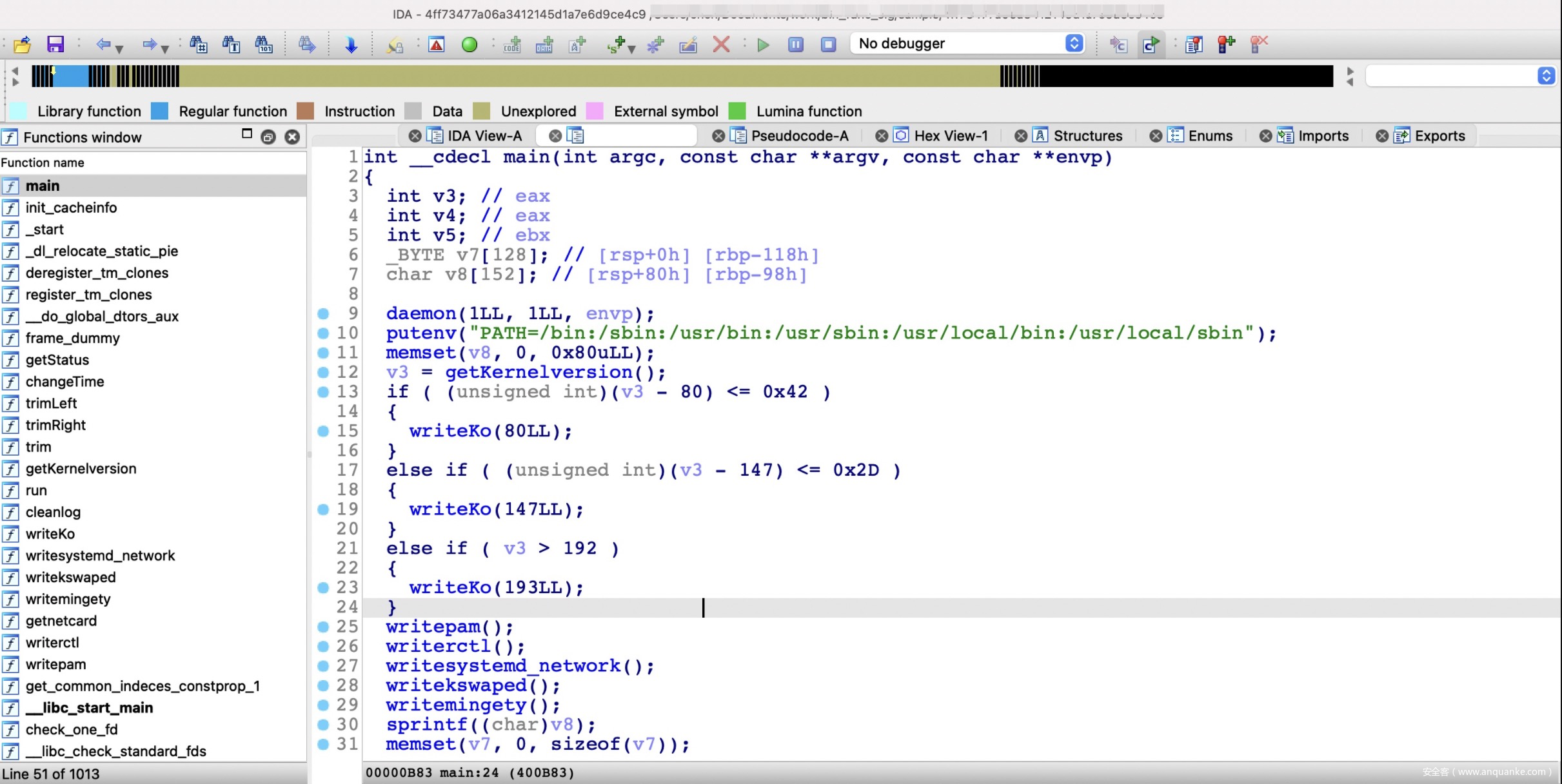The width and height of the screenshot is (1562, 784).
Task: Click the blue region in navigation band
Action: tap(71, 76)
